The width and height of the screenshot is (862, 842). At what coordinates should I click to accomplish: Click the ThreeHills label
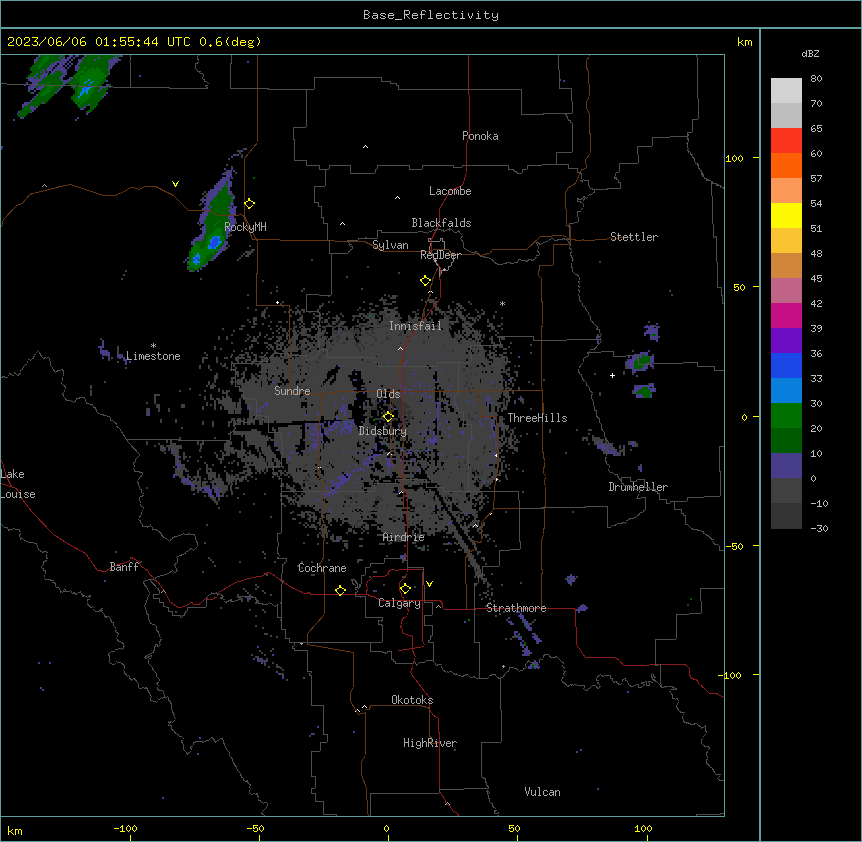(537, 418)
